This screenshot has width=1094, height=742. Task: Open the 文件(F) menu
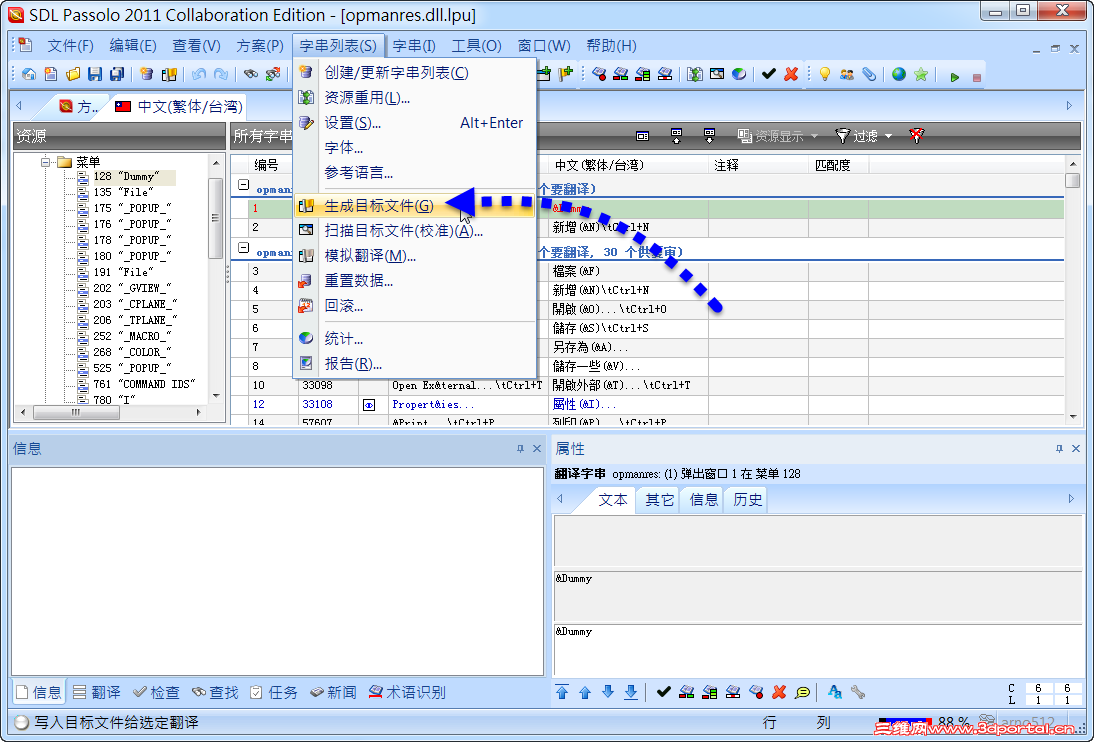coord(70,46)
